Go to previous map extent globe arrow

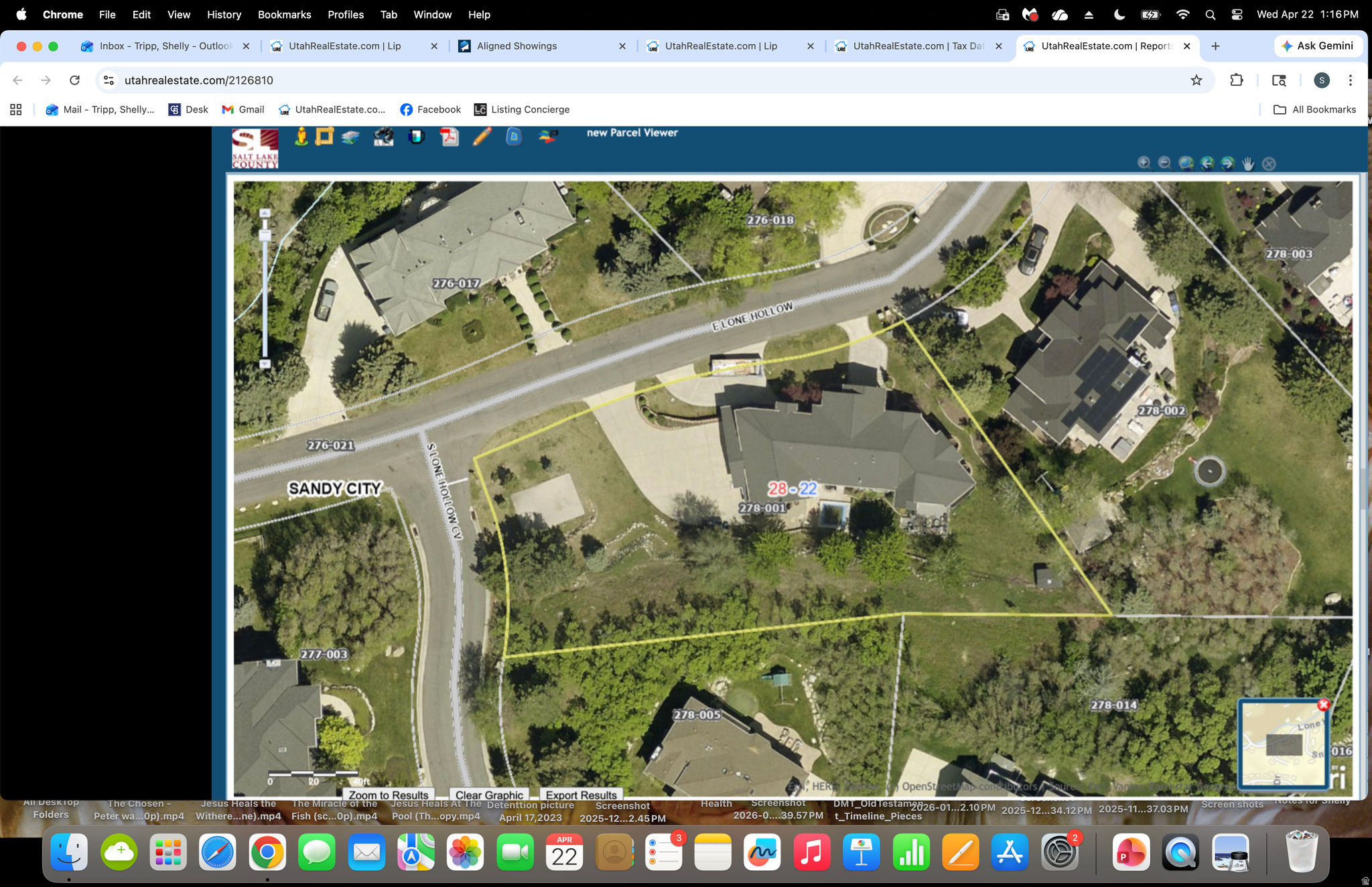pyautogui.click(x=1207, y=163)
